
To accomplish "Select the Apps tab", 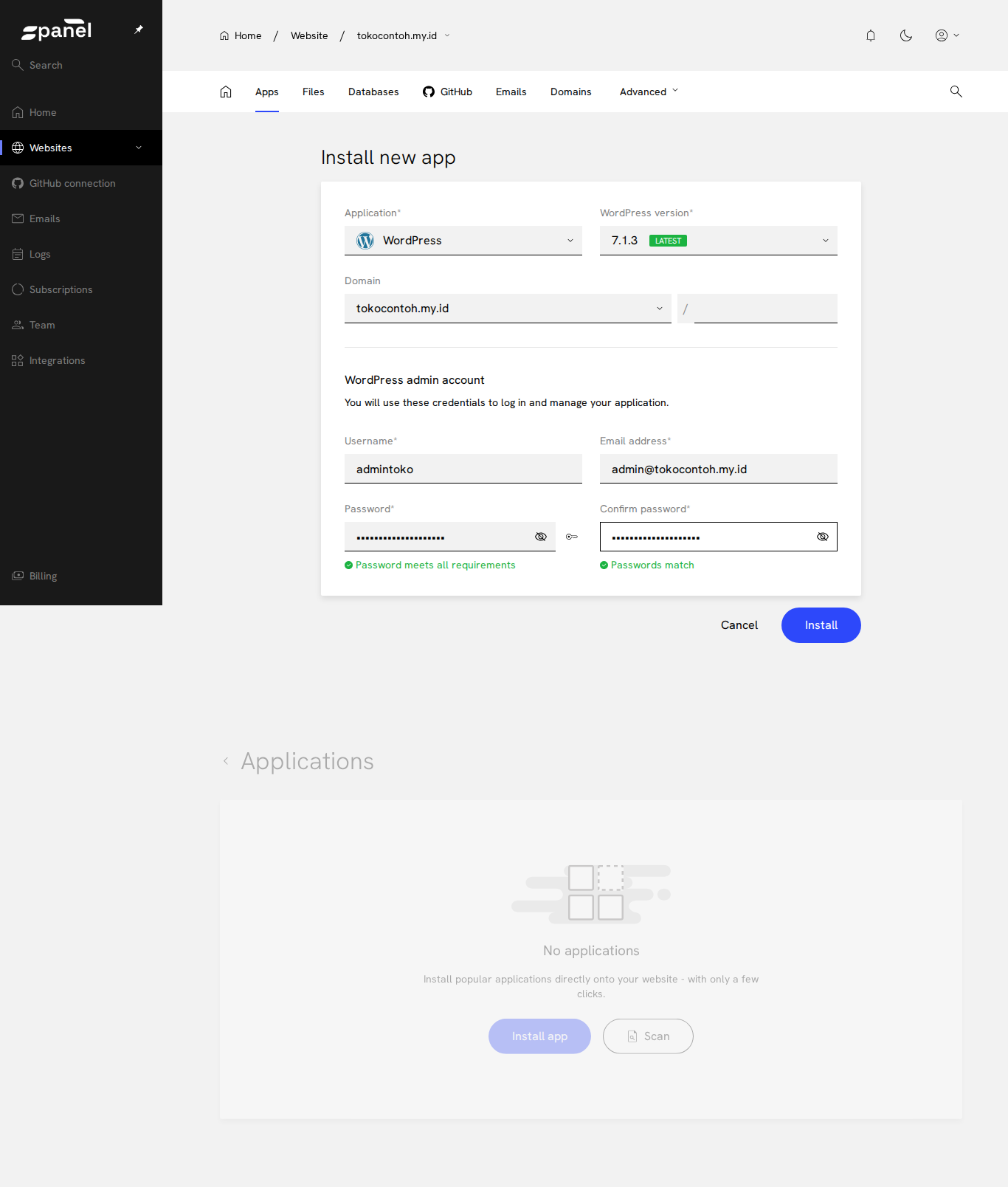I will [x=267, y=92].
